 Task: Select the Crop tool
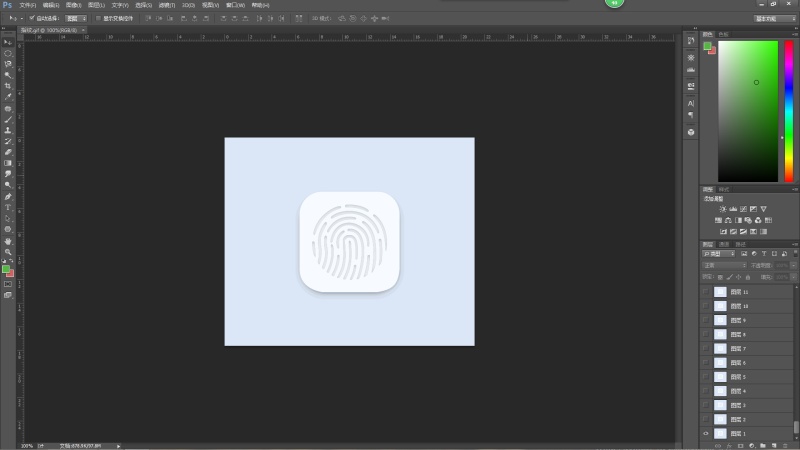click(8, 86)
